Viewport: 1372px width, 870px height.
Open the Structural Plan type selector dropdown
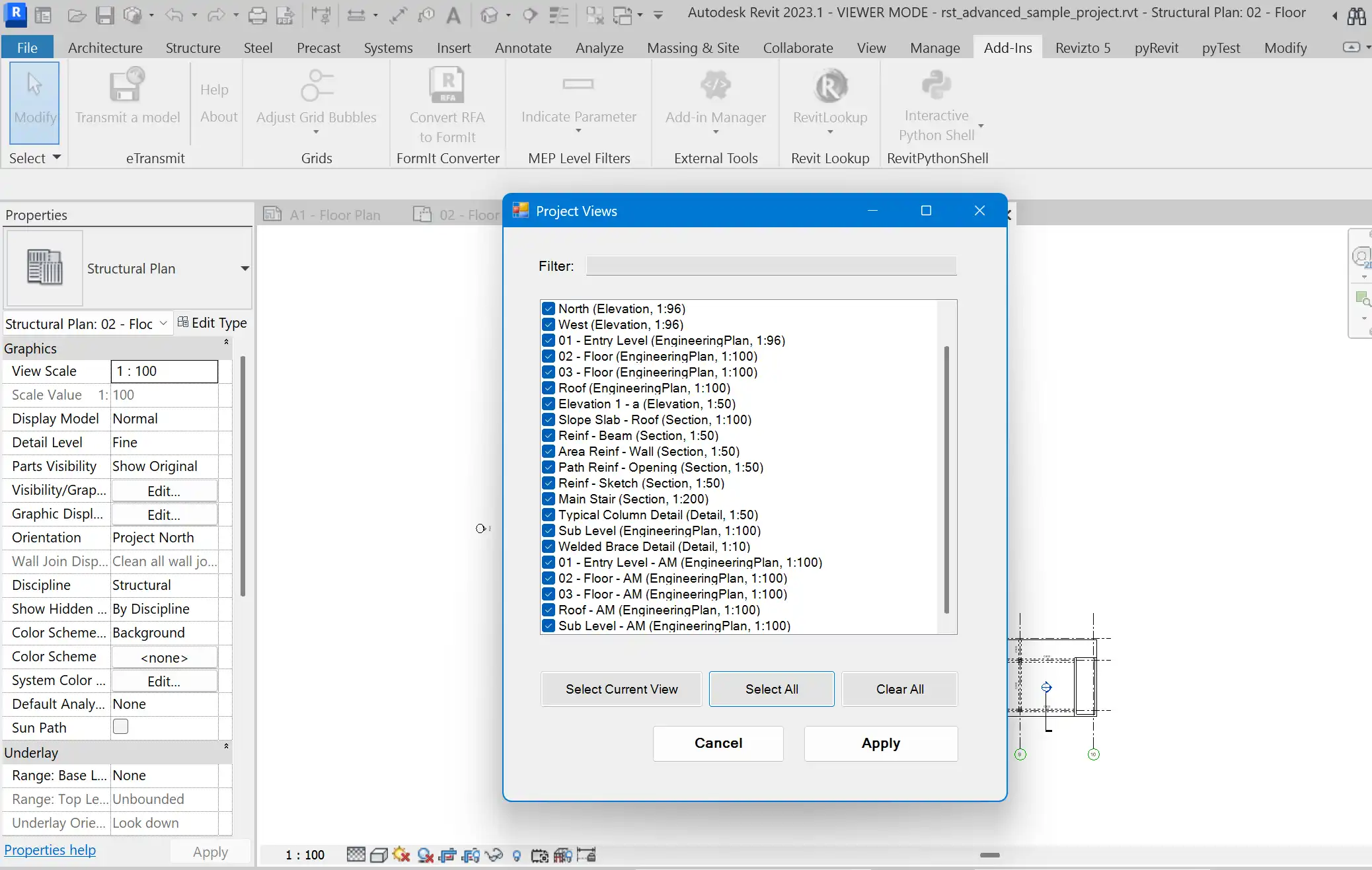[245, 268]
